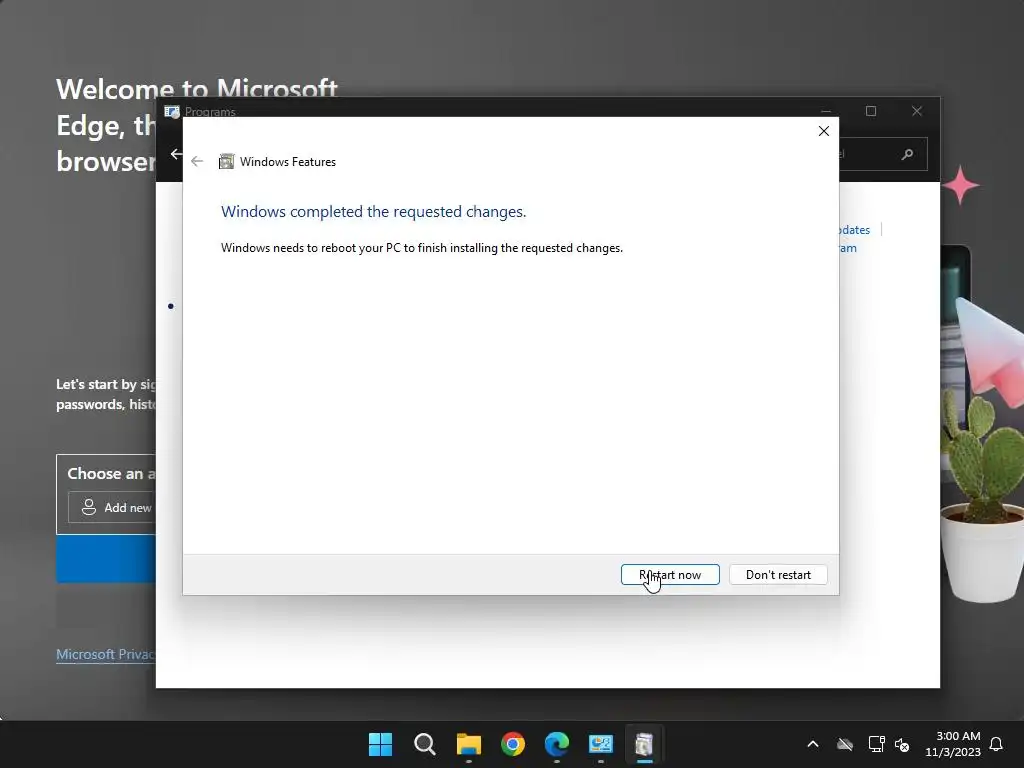Click the Windows completed the requested changes heading
1024x768 pixels.
coord(374,212)
